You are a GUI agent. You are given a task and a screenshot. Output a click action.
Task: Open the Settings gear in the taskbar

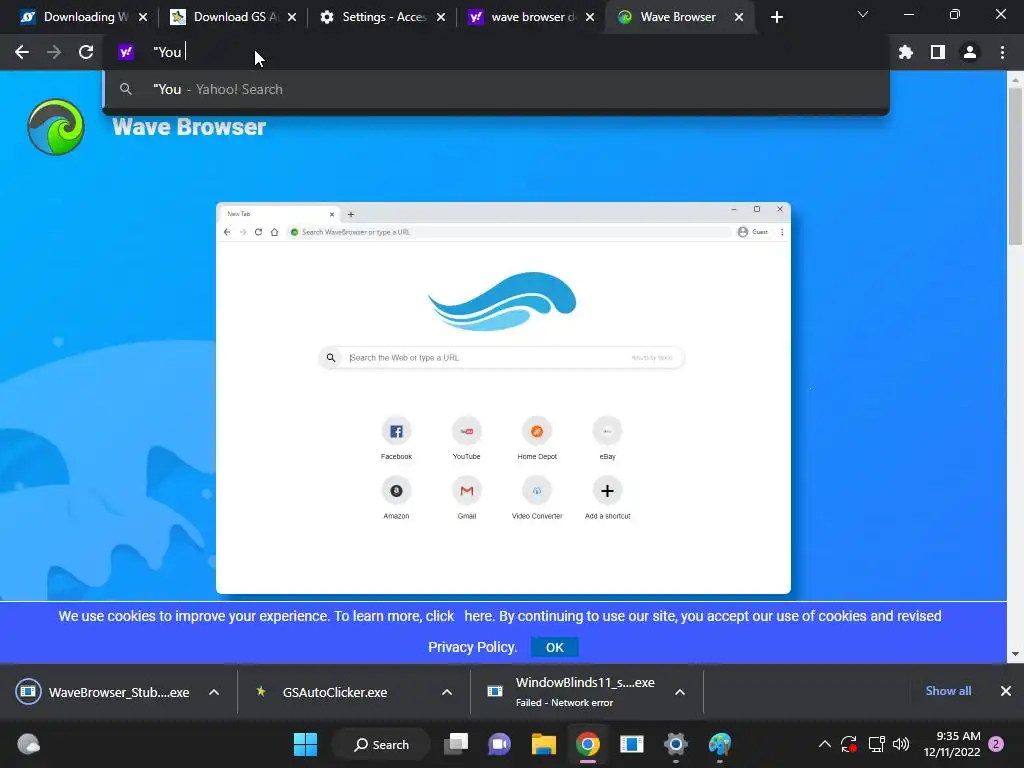[x=676, y=744]
